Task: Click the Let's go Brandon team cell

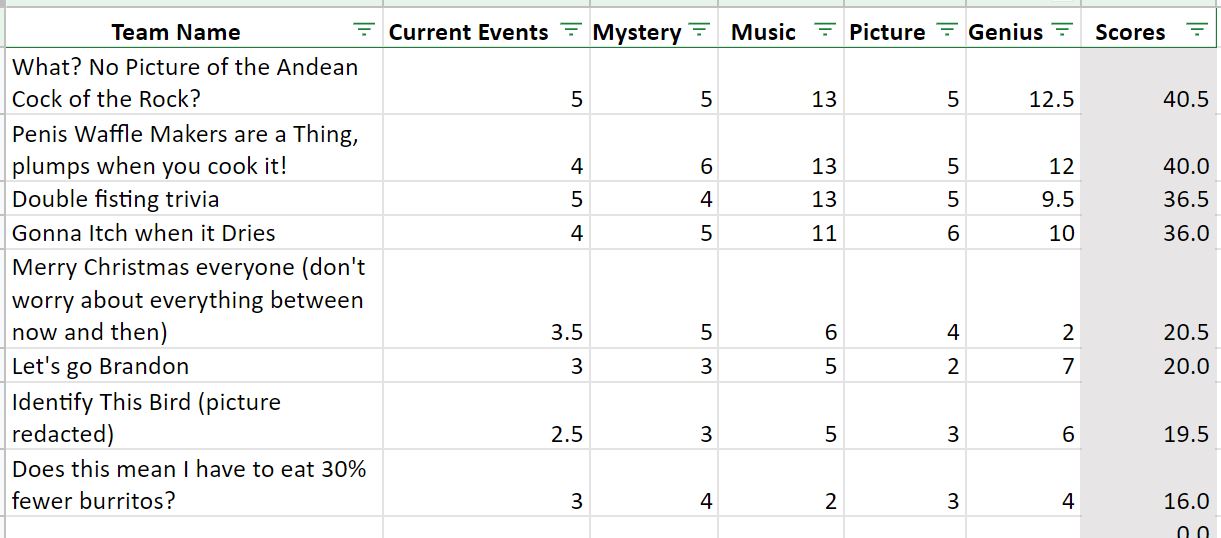Action: point(195,366)
